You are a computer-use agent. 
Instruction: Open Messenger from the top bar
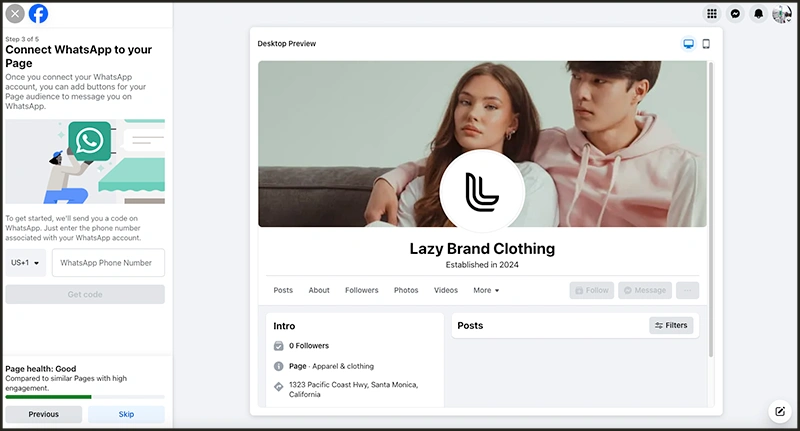735,14
